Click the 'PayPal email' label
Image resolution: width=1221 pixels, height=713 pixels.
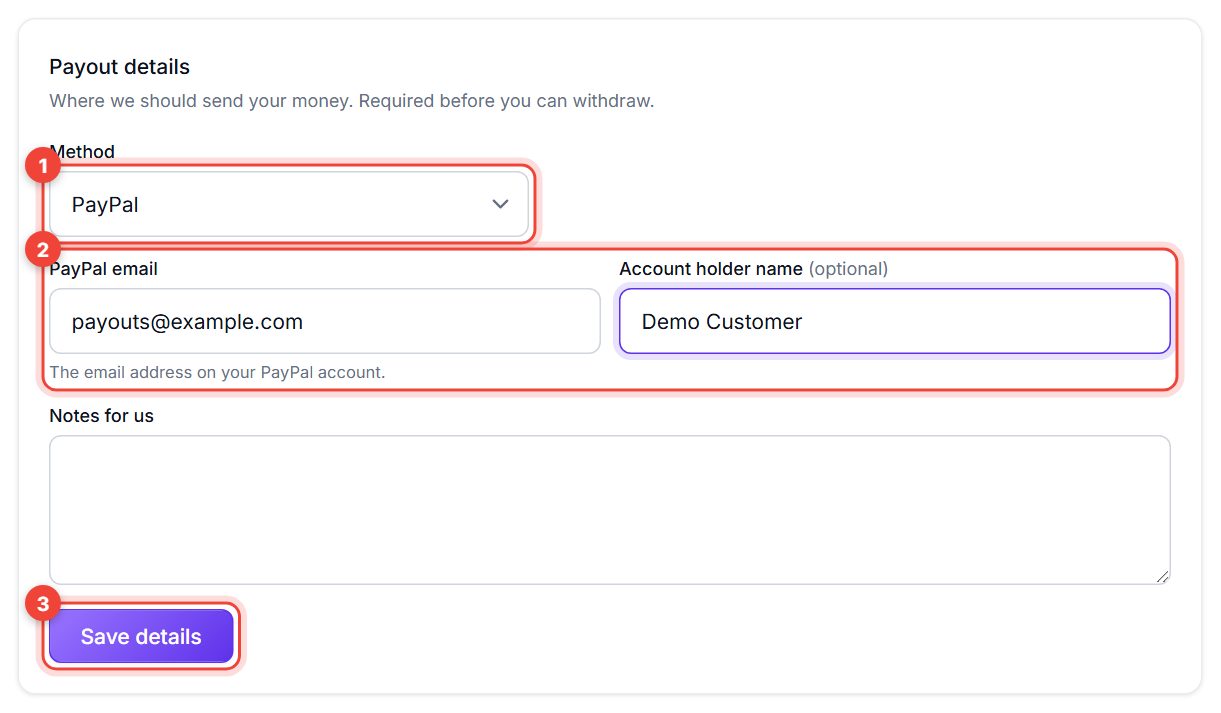[x=103, y=268]
